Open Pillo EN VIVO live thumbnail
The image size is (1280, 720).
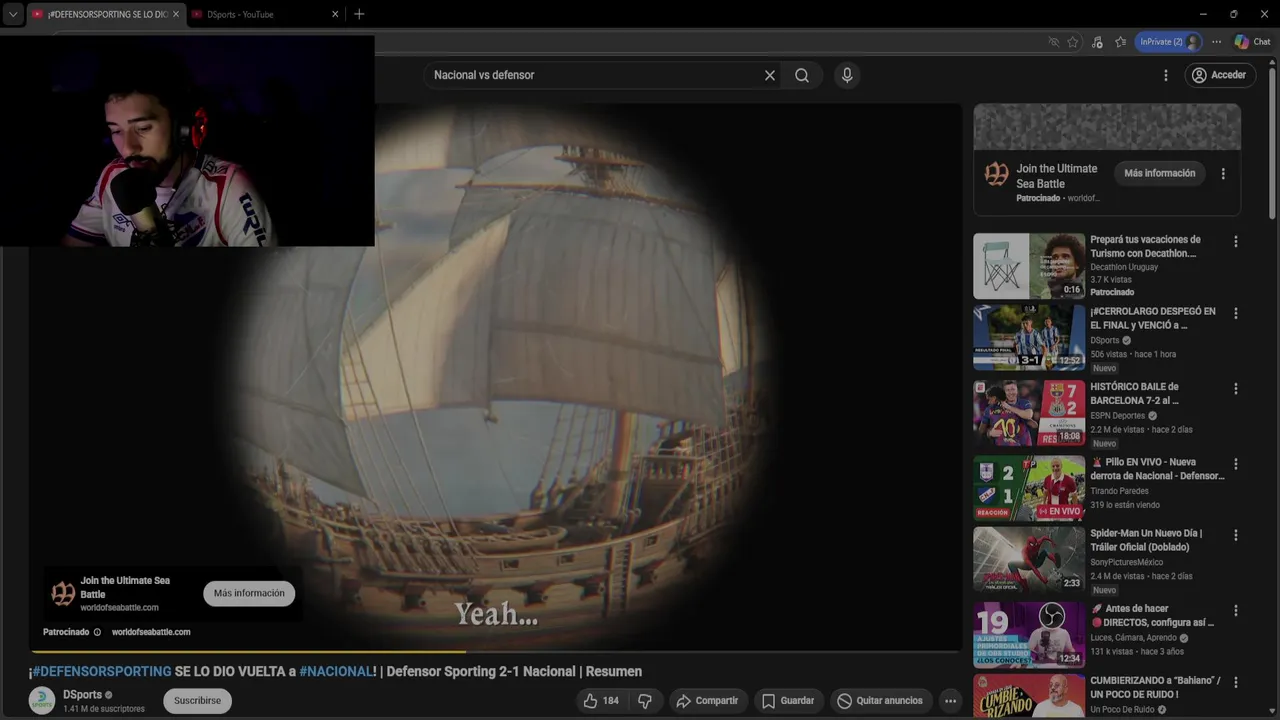(1029, 488)
